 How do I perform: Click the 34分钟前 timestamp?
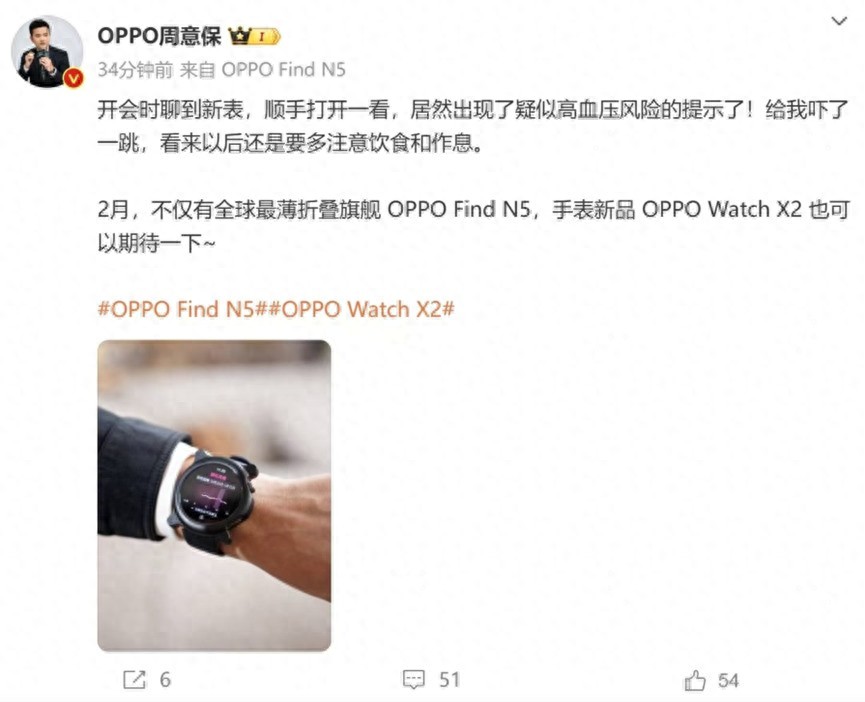tap(135, 69)
